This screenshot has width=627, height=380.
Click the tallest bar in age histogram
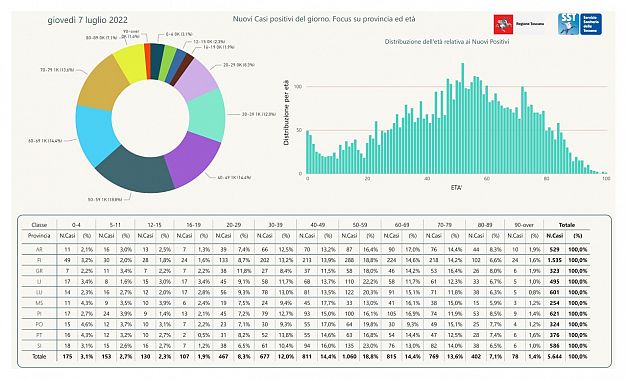(463, 118)
